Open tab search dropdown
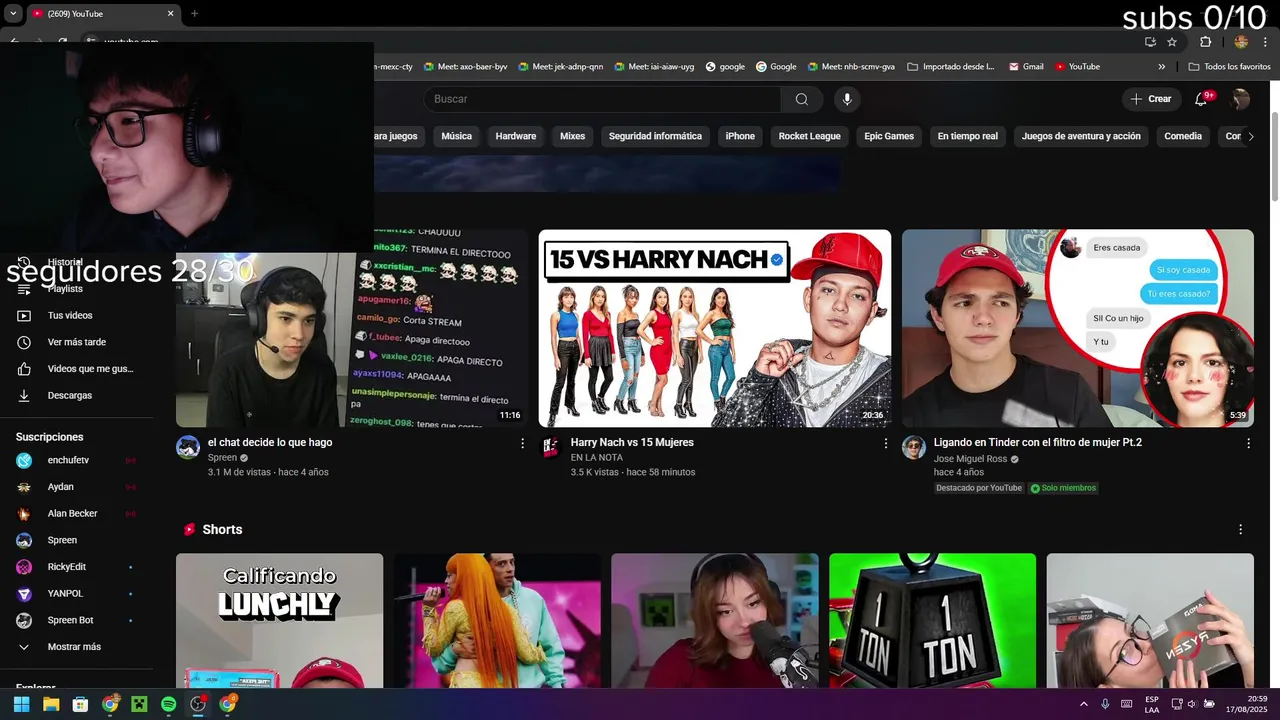The height and width of the screenshot is (720, 1280). [13, 14]
